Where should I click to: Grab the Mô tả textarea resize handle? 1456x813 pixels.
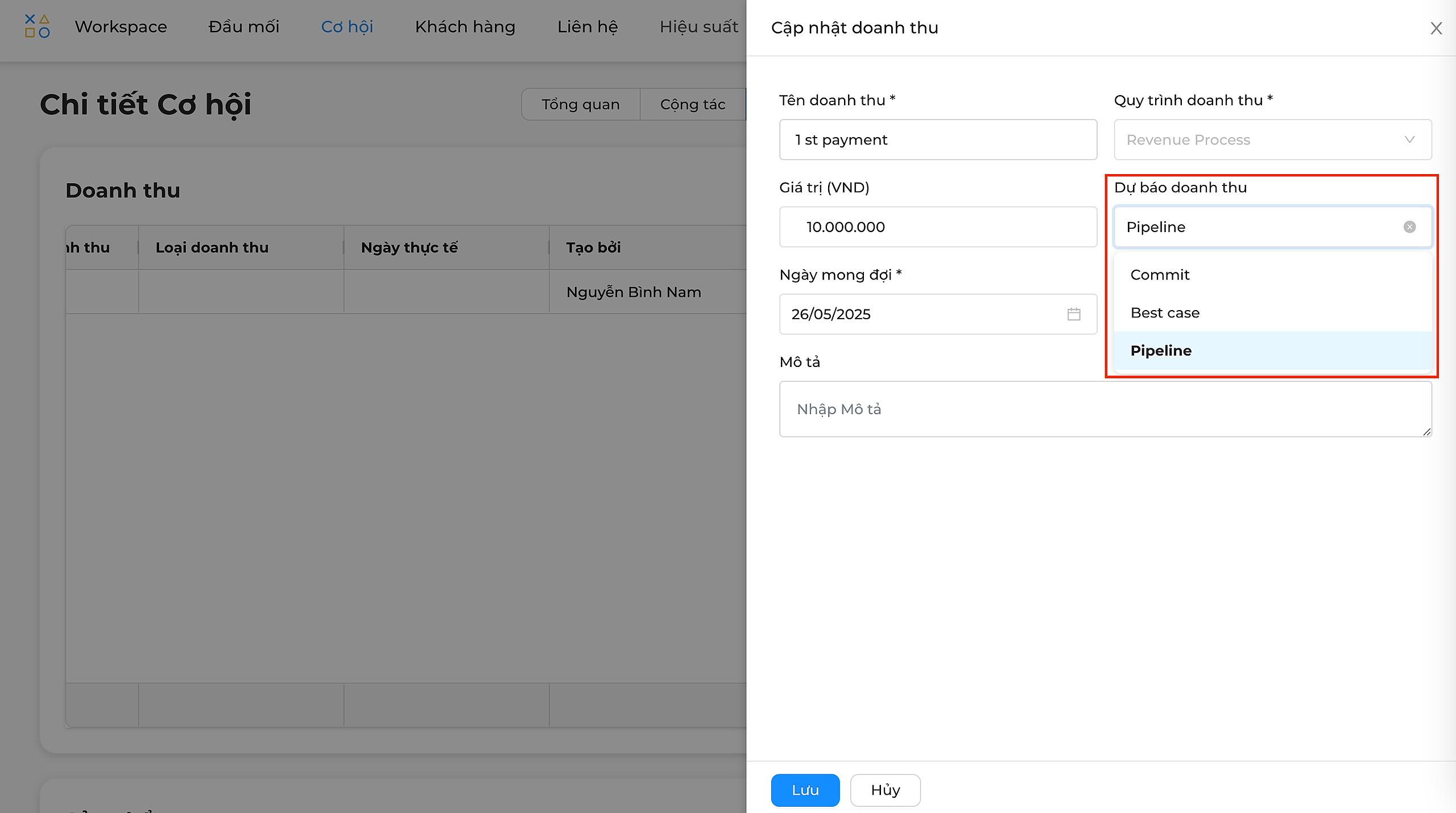1427,432
